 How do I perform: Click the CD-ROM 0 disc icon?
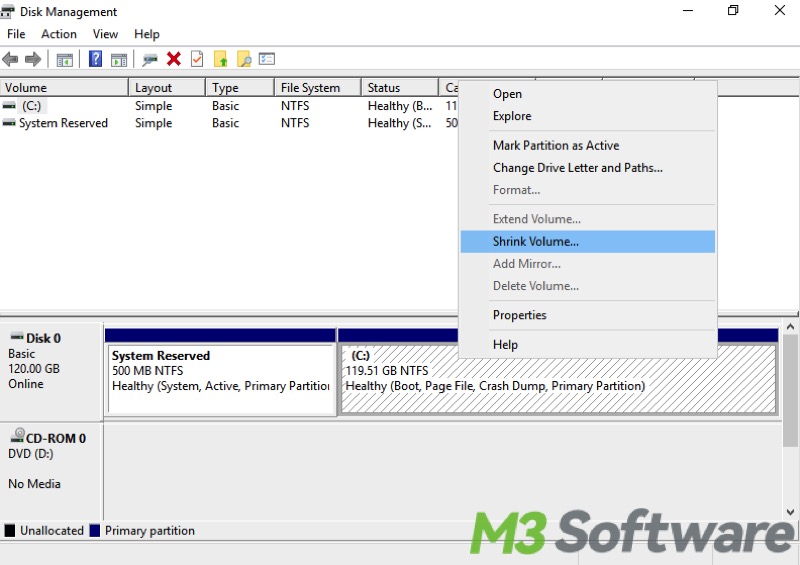(18, 435)
